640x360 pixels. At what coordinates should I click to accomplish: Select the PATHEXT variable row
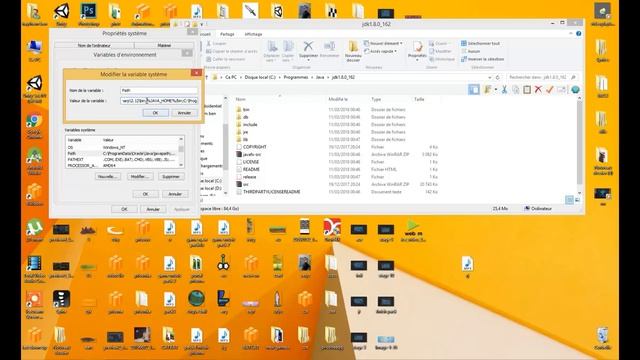pyautogui.click(x=122, y=160)
